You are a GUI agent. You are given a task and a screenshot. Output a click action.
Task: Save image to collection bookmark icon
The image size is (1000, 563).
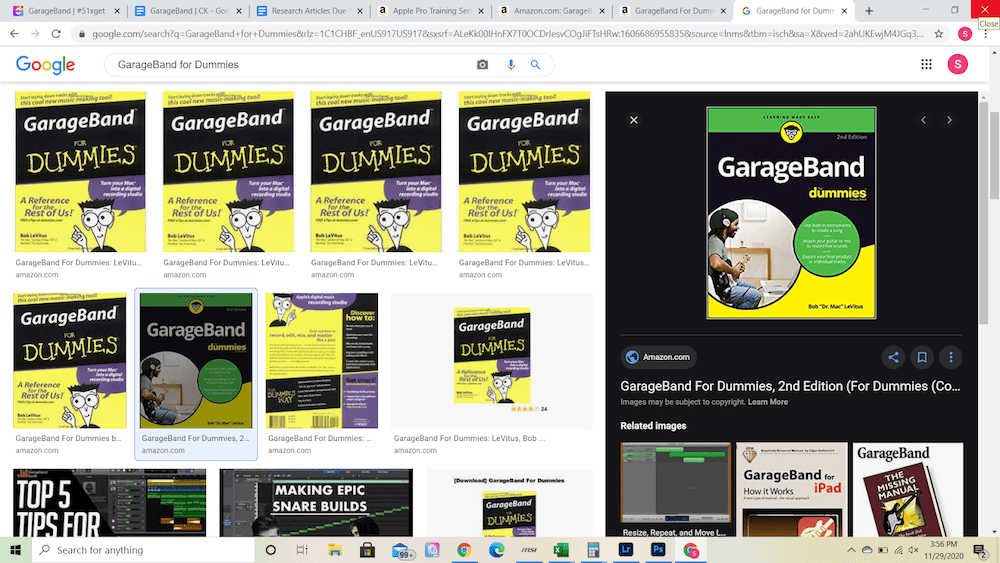pos(922,357)
